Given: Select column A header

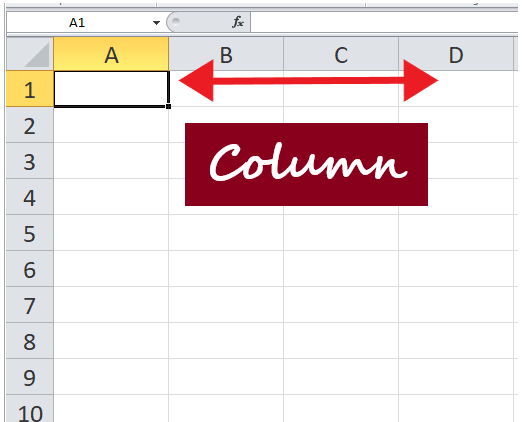Looking at the screenshot, I should click(111, 54).
